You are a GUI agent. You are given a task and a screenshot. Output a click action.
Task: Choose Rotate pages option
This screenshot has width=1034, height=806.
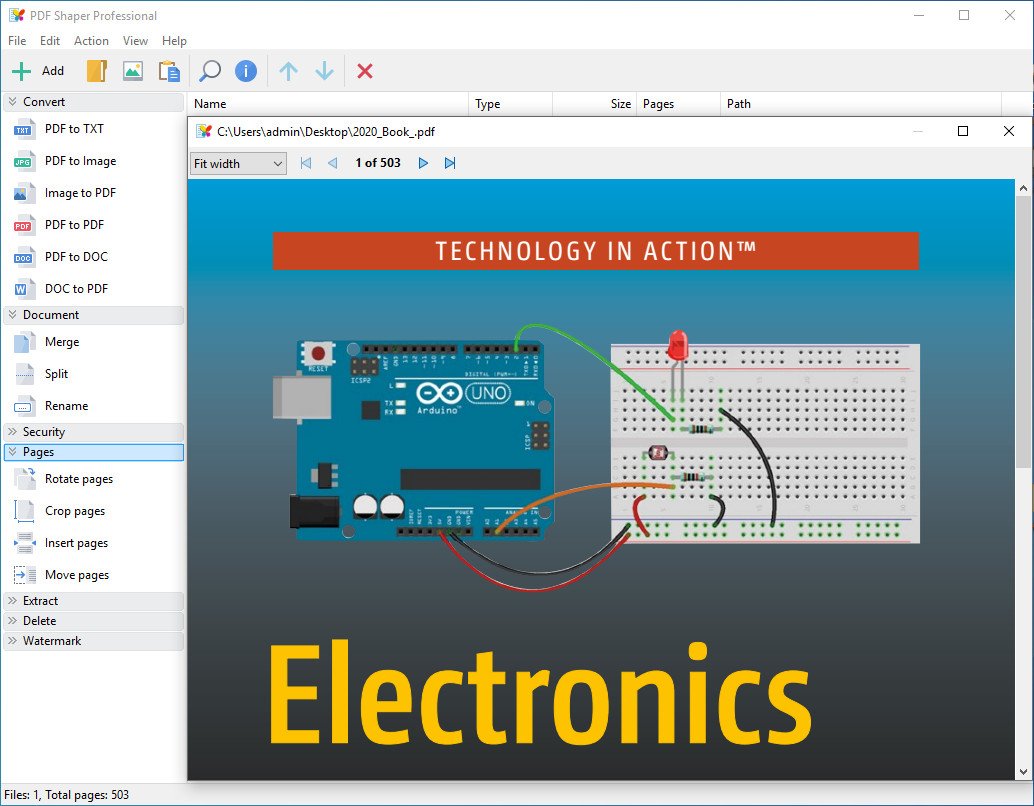[78, 479]
